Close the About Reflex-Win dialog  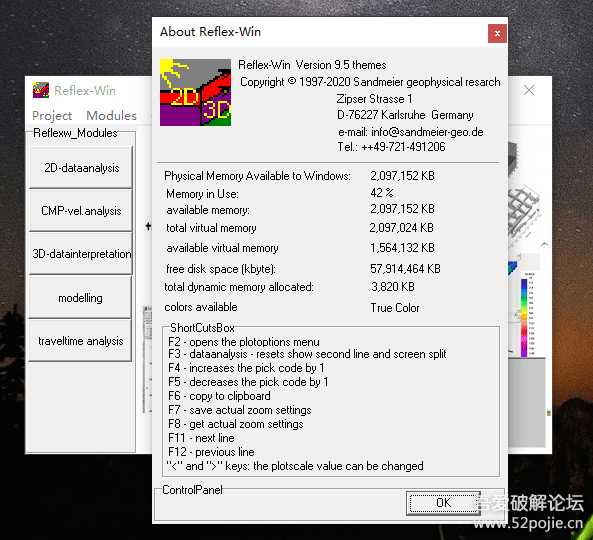click(497, 34)
